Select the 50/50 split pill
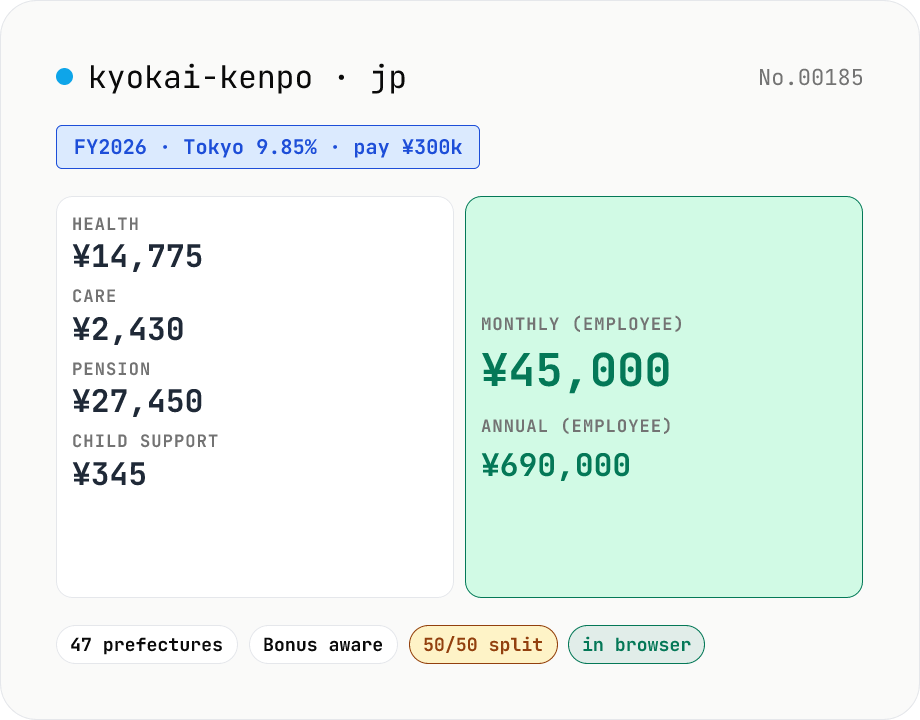This screenshot has height=720, width=920. click(483, 644)
